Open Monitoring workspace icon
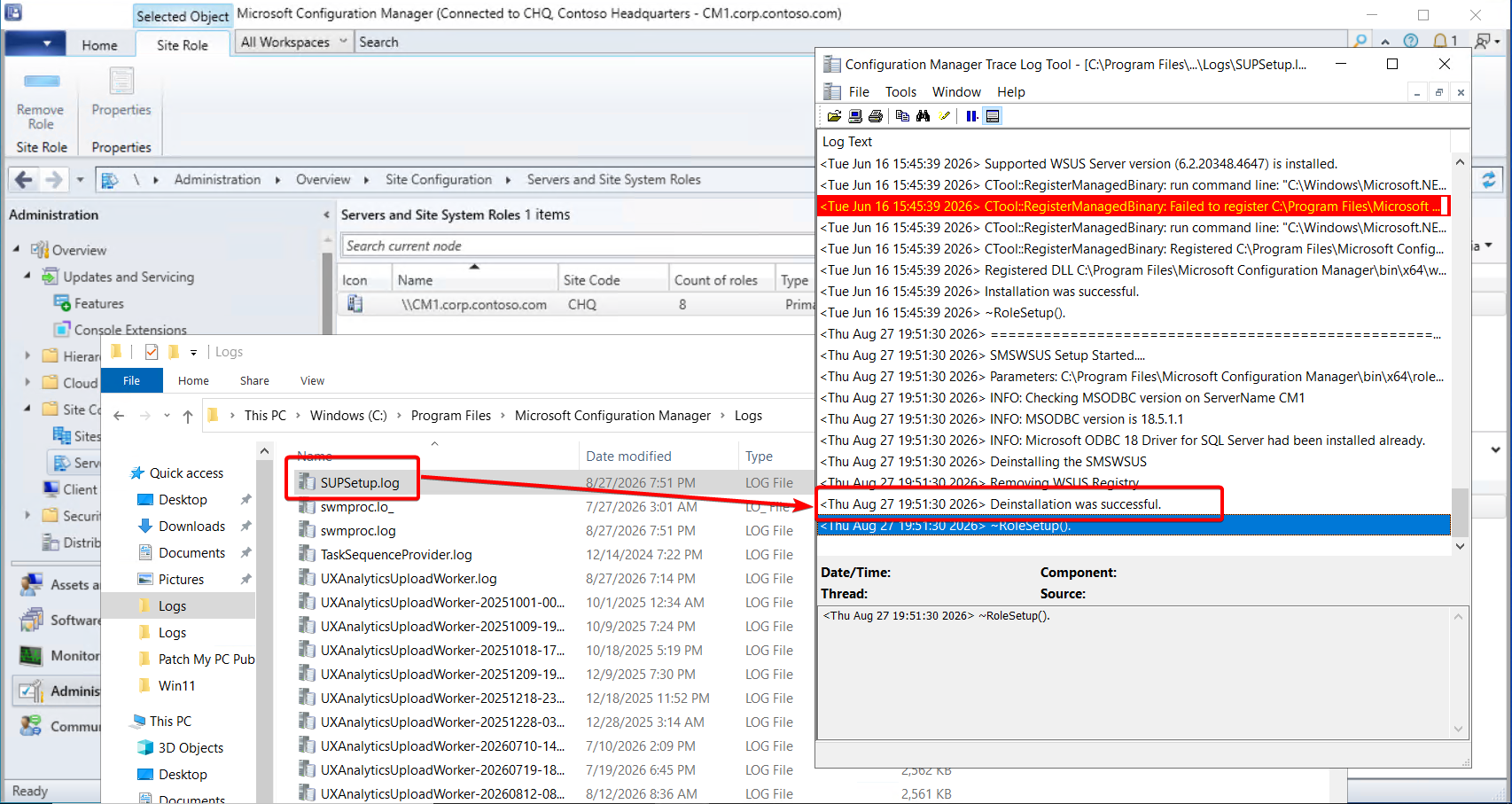Screen dimensions: 1512x804 [31, 655]
